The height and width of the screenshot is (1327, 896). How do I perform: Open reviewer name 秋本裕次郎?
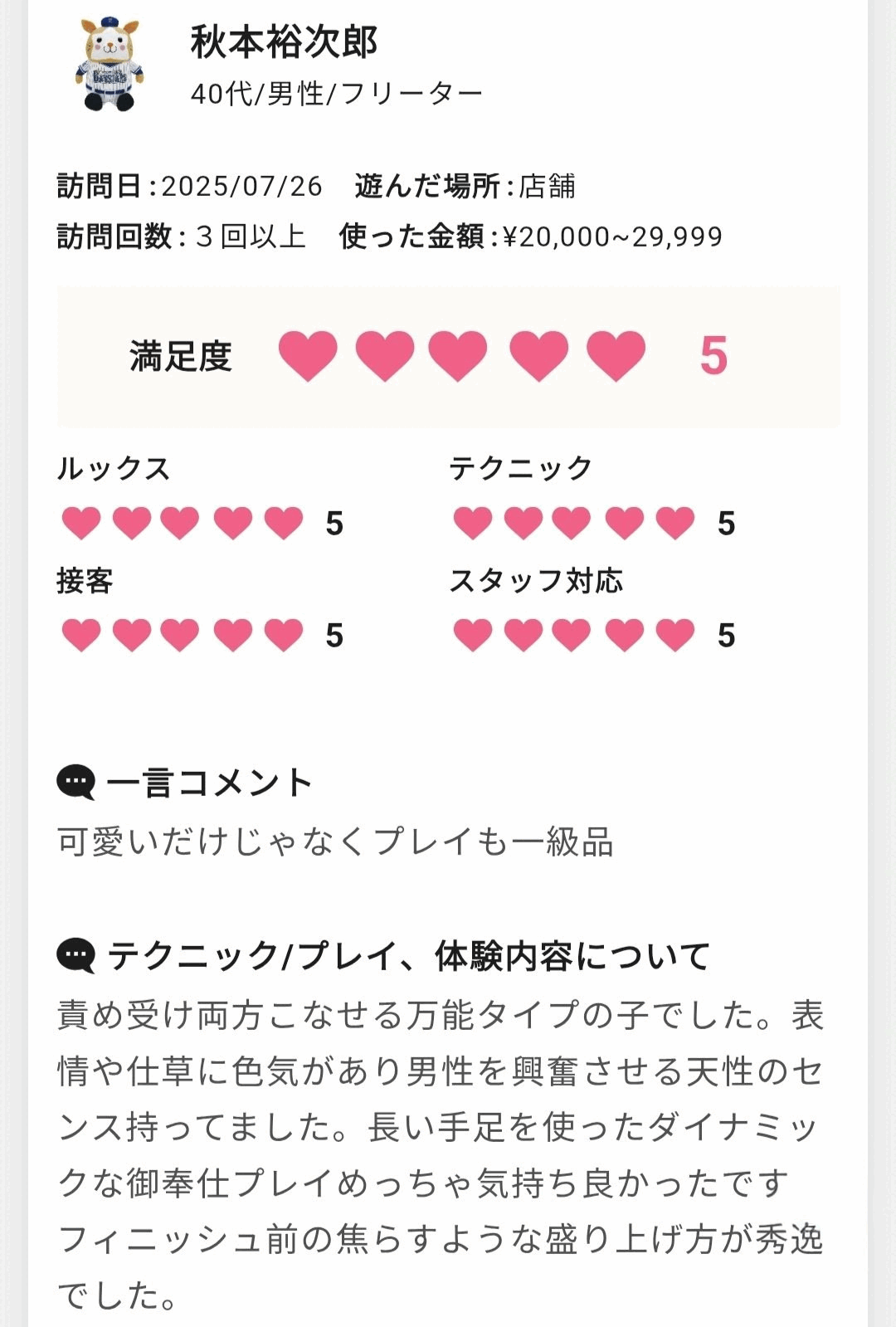point(284,41)
